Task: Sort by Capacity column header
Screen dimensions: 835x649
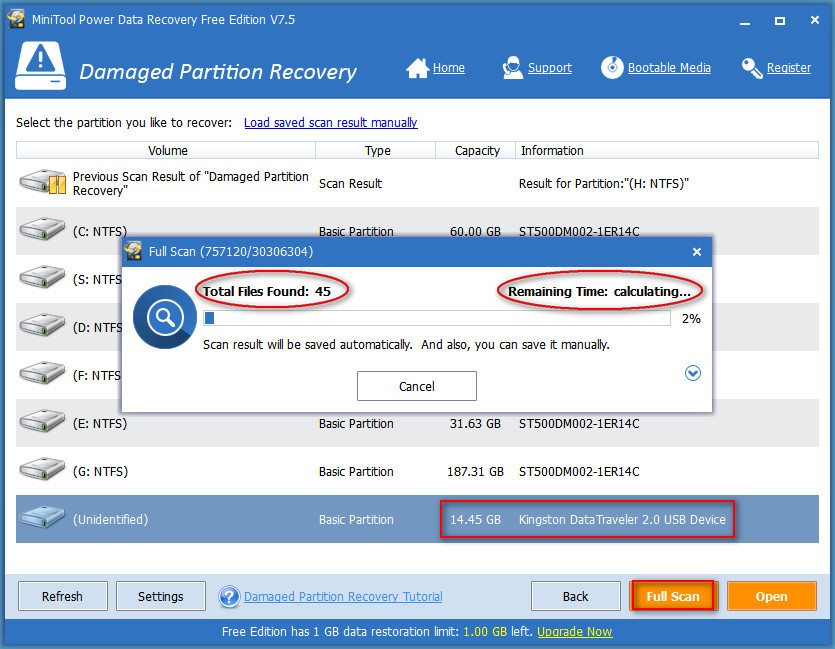Action: 476,151
